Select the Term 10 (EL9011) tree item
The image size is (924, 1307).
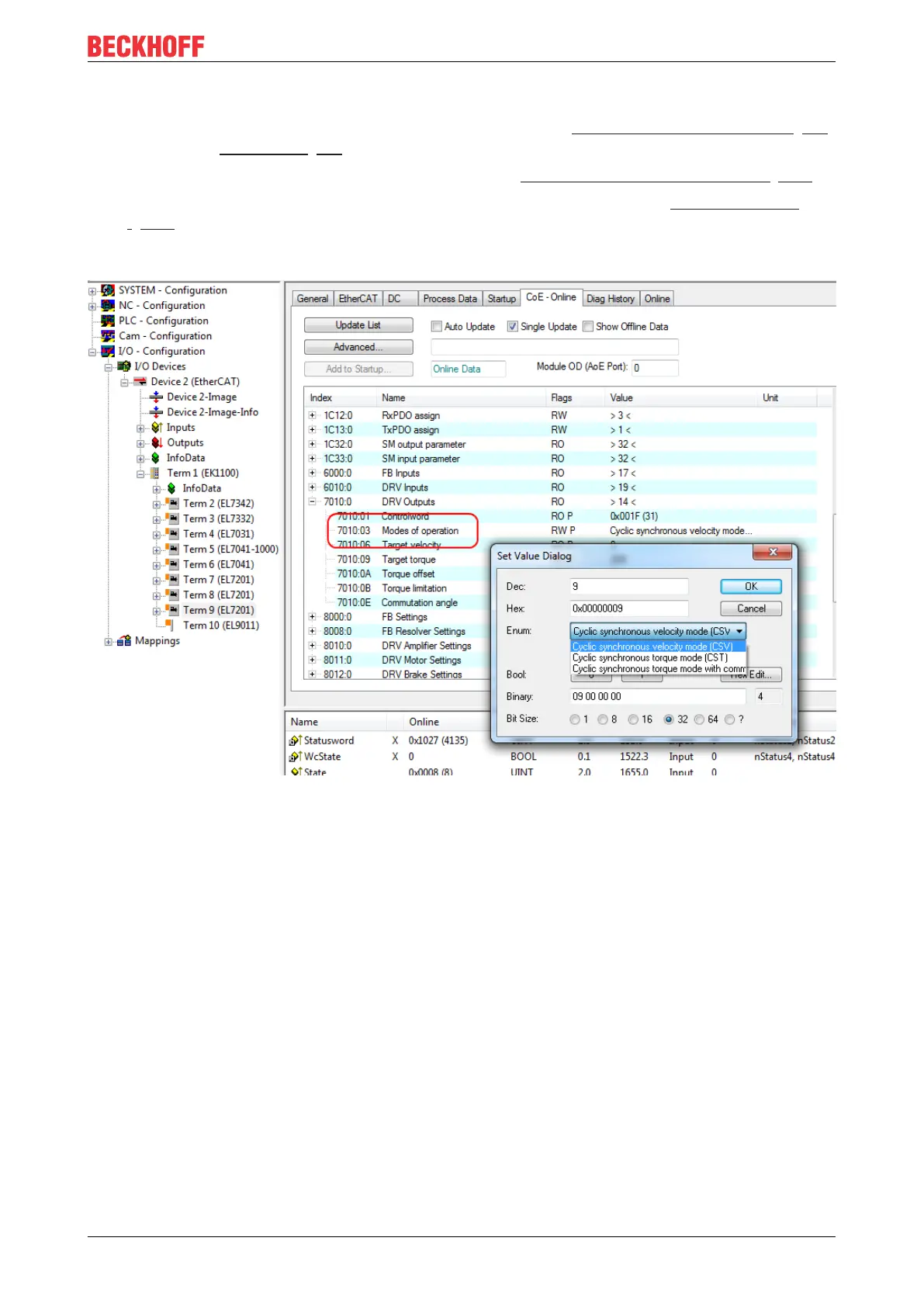coord(221,626)
